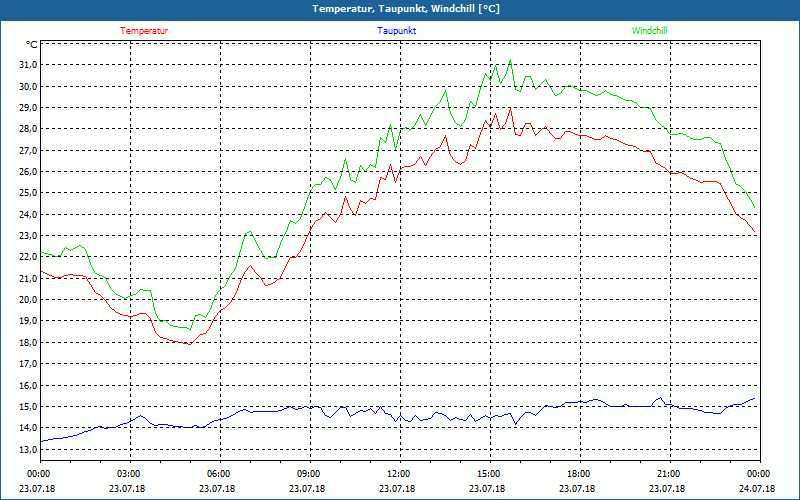Viewport: 800px width, 500px height.
Task: Click the 25,0 y-axis value
Action: (28, 193)
